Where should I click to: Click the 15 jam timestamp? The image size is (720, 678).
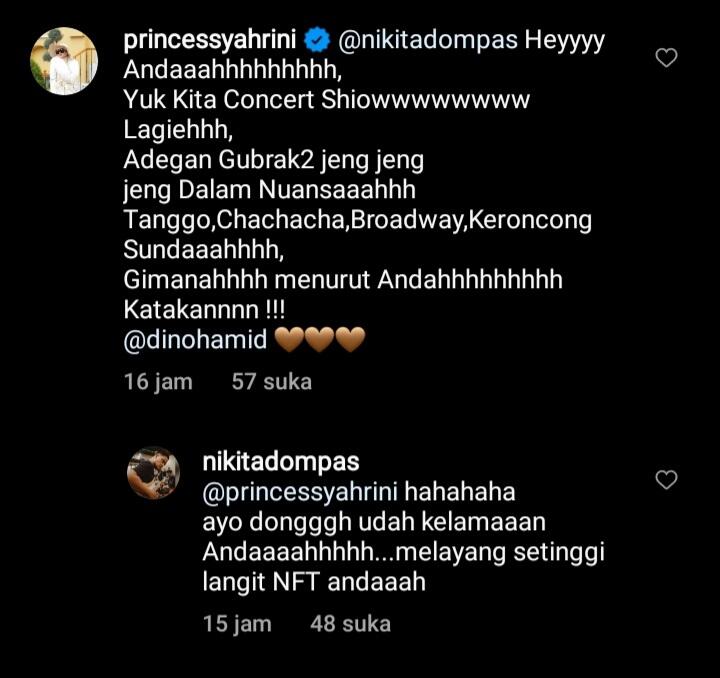pyautogui.click(x=237, y=624)
